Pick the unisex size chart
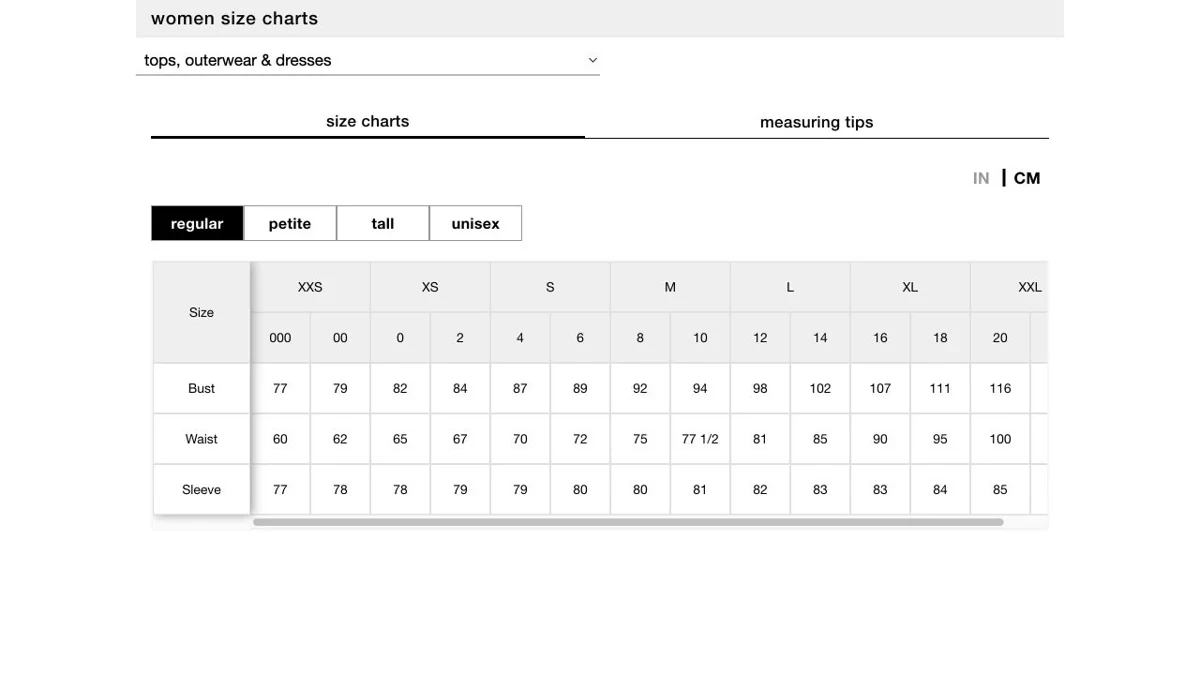 475,223
